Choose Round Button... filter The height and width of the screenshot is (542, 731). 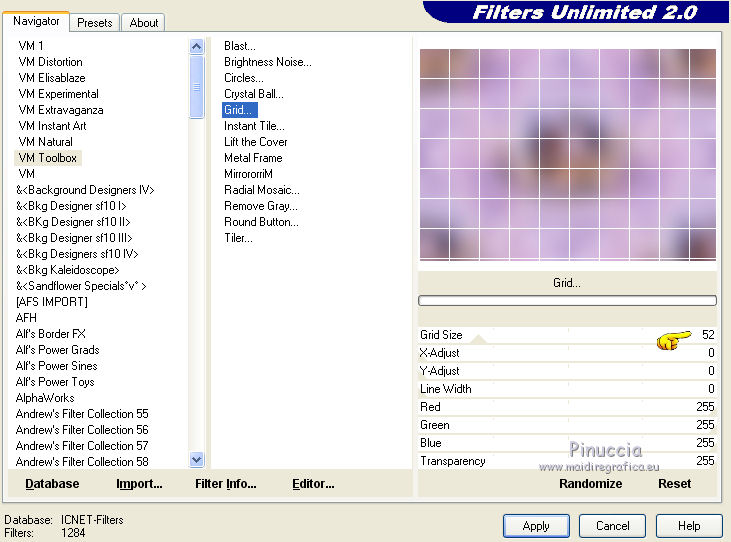(x=261, y=222)
